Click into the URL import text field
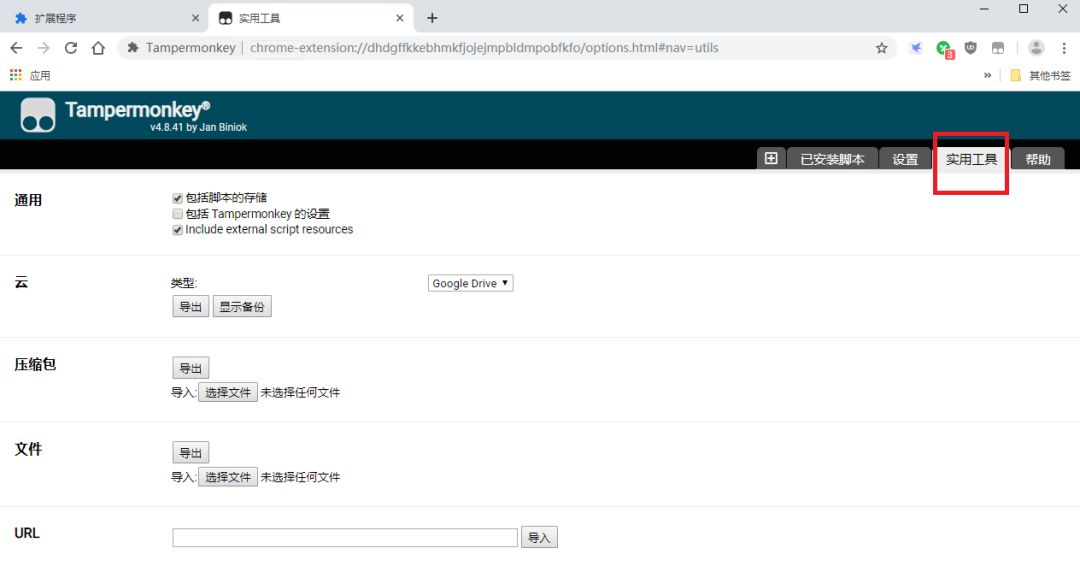 [344, 537]
